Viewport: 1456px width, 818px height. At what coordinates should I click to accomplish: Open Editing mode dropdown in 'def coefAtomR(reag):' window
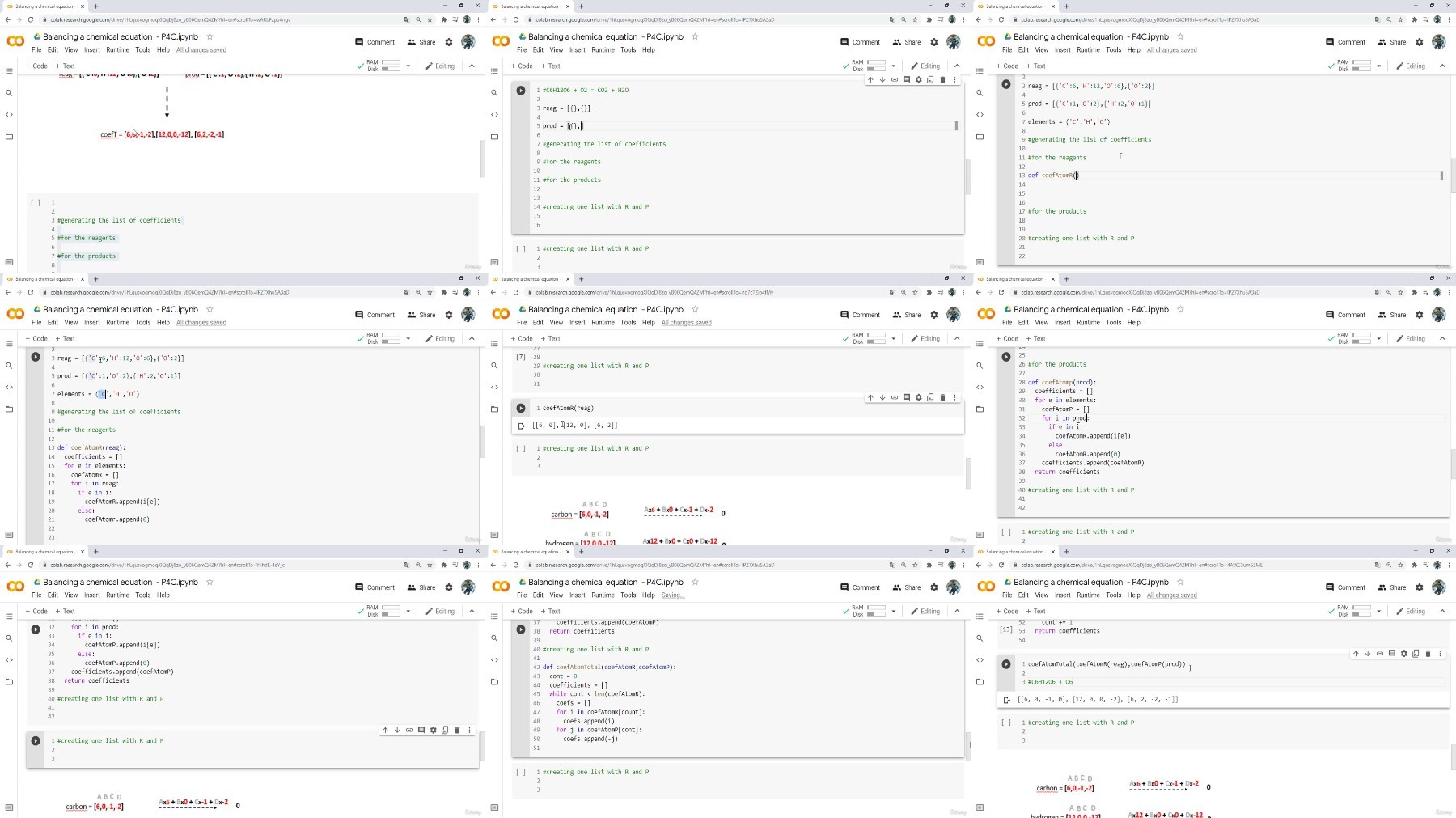(441, 338)
